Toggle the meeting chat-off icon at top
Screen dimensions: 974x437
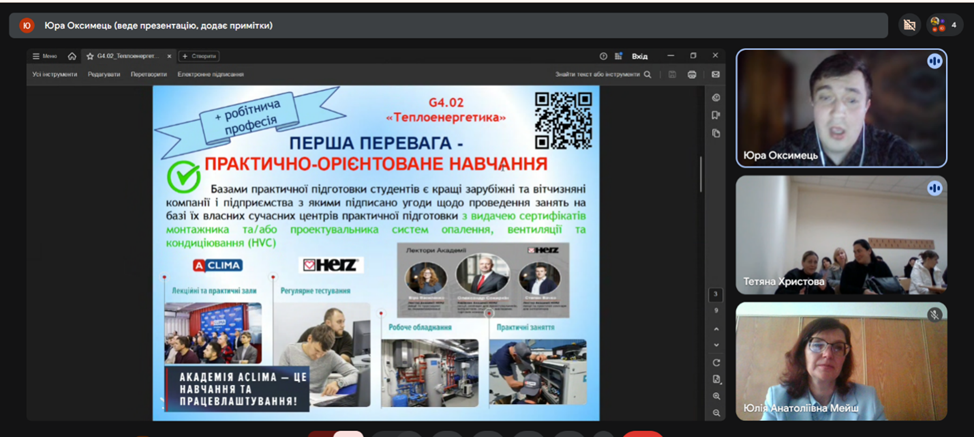pyautogui.click(x=909, y=25)
